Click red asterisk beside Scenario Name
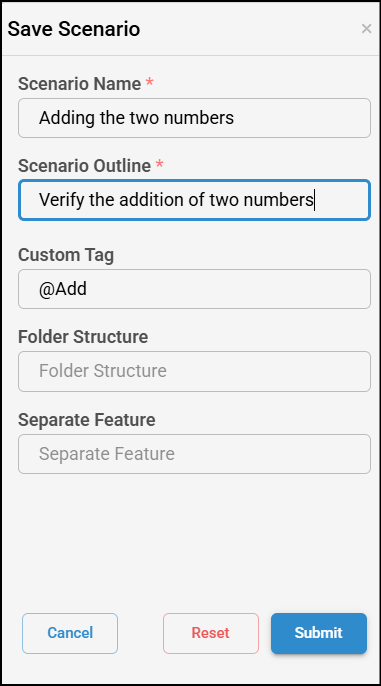 click(x=150, y=82)
